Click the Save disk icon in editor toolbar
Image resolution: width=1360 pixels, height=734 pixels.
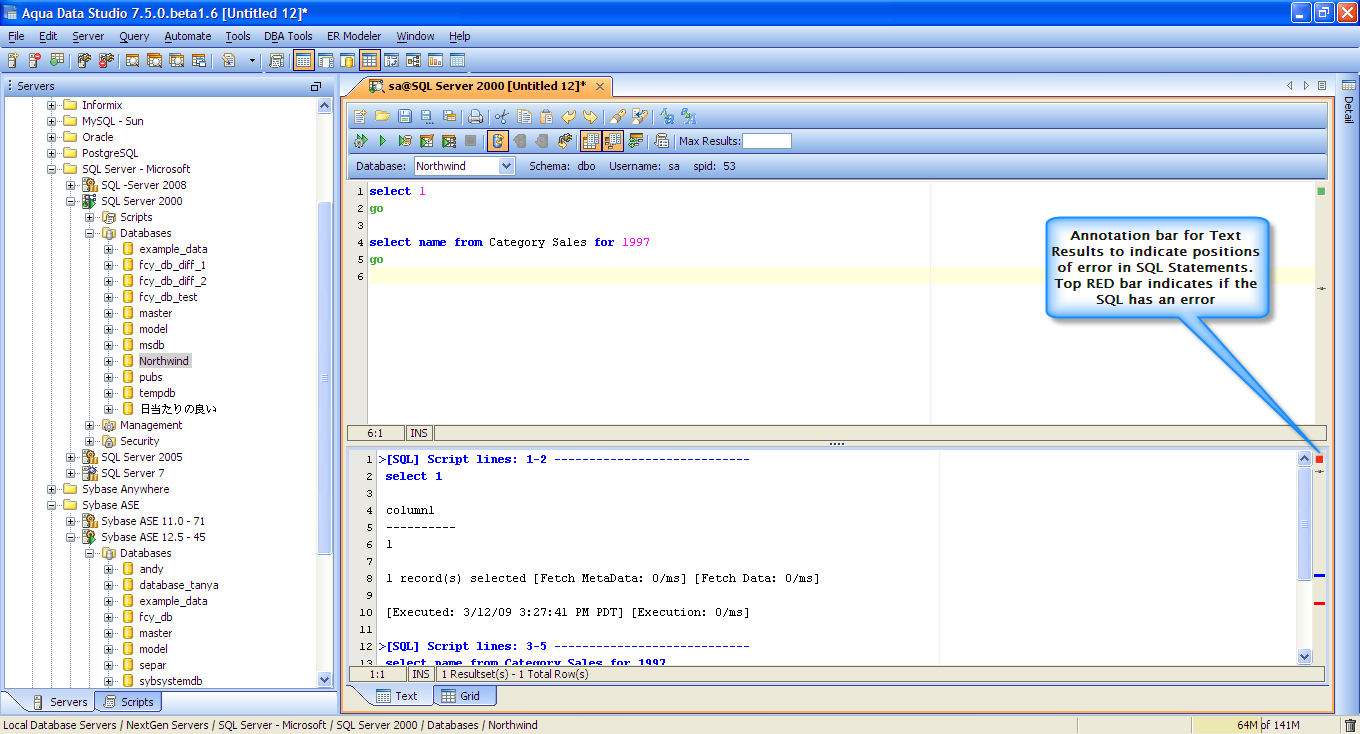click(405, 116)
